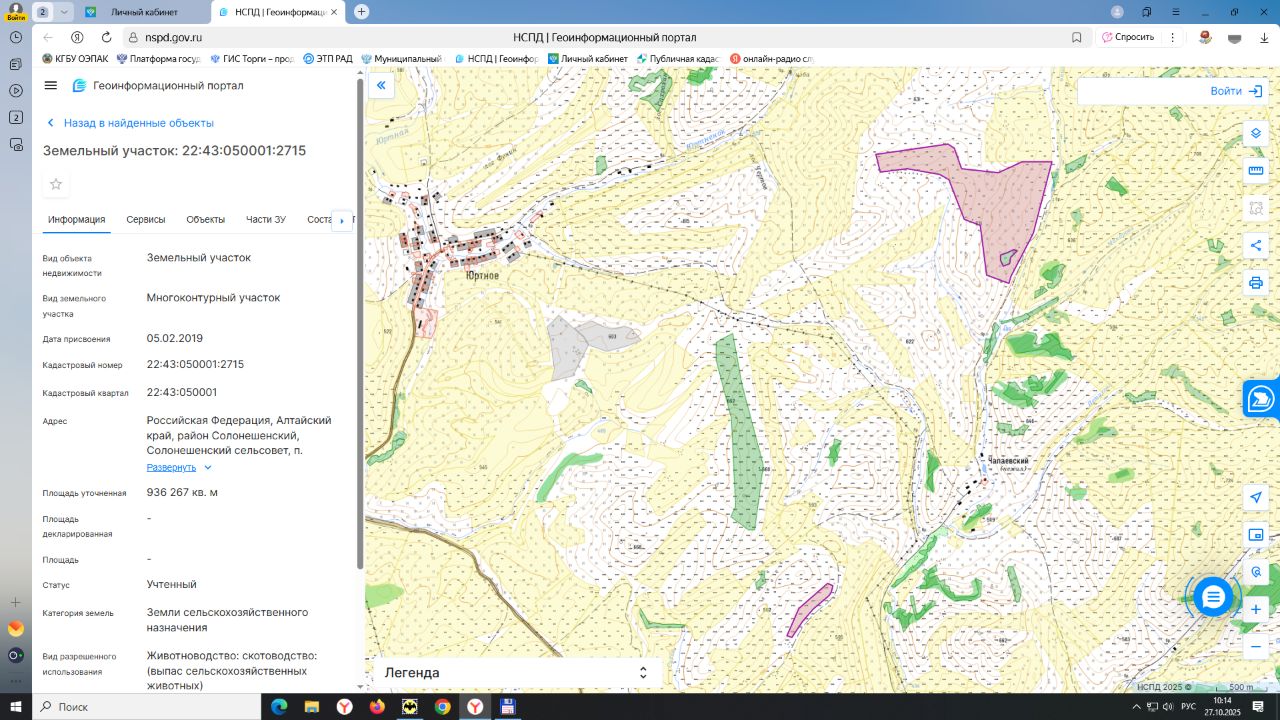Viewport: 1280px width, 720px height.
Task: Open the ЭТП РАД bookmark
Action: click(x=328, y=59)
